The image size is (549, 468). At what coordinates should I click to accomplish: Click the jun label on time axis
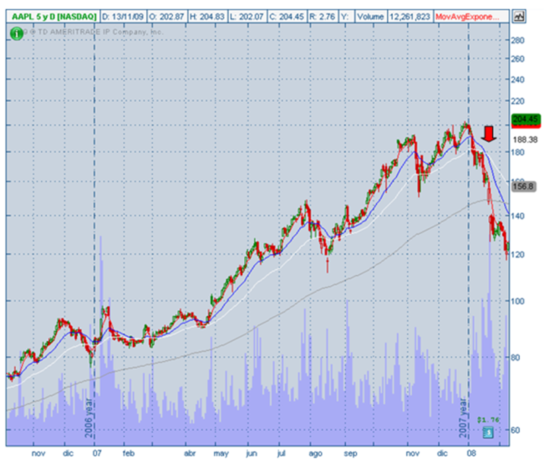251,454
